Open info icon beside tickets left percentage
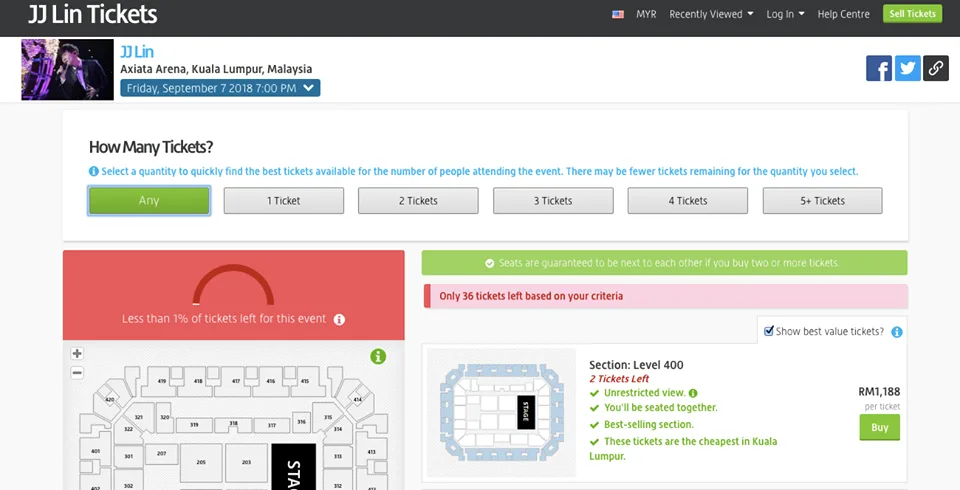The width and height of the screenshot is (960, 490). (339, 319)
